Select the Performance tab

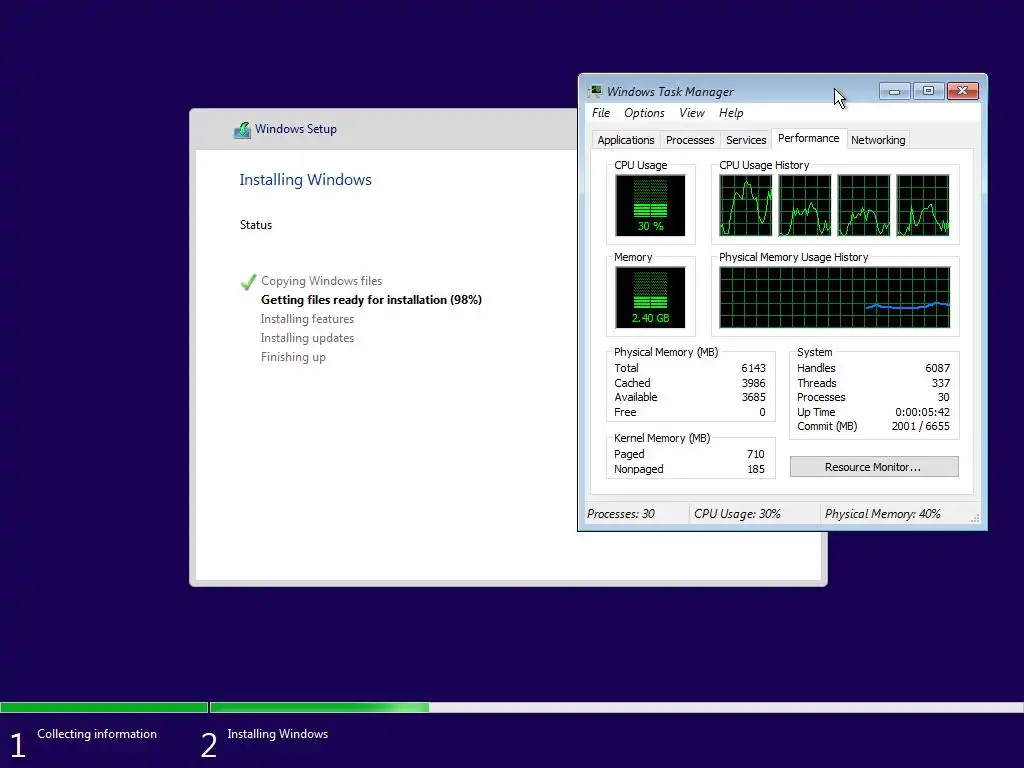click(x=808, y=138)
